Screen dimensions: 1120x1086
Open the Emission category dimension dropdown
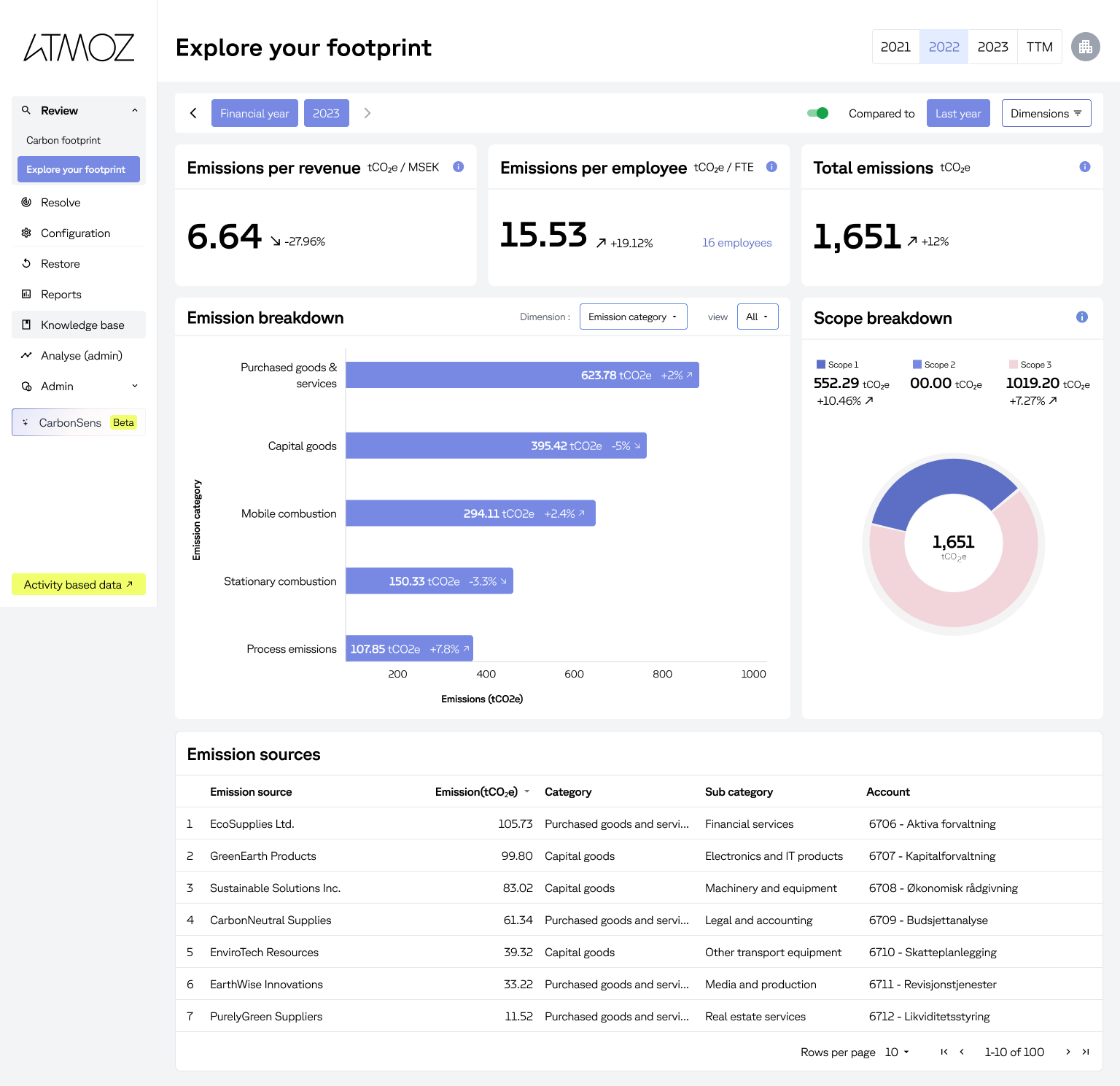point(633,317)
